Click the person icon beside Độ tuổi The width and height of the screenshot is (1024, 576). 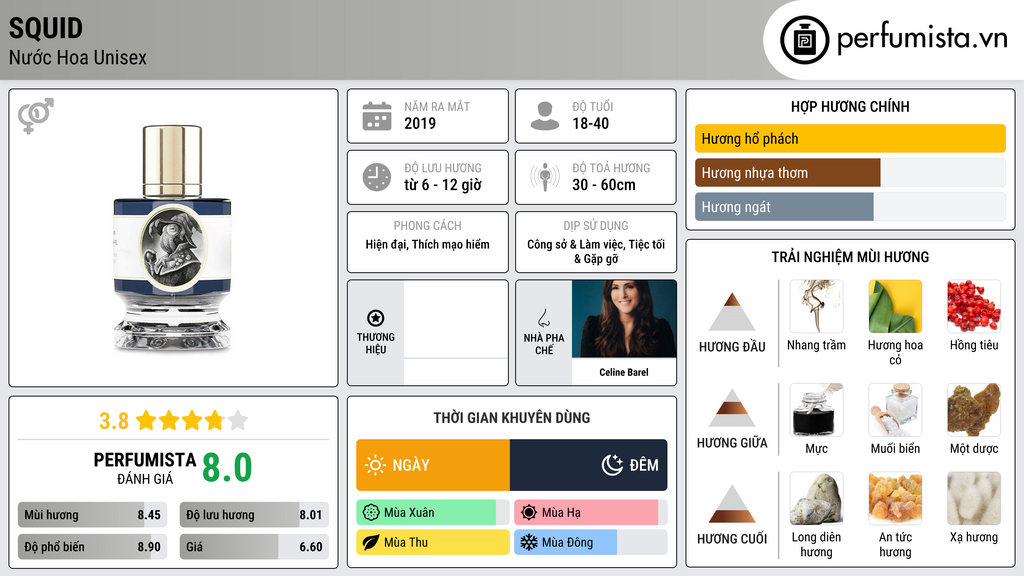[545, 116]
